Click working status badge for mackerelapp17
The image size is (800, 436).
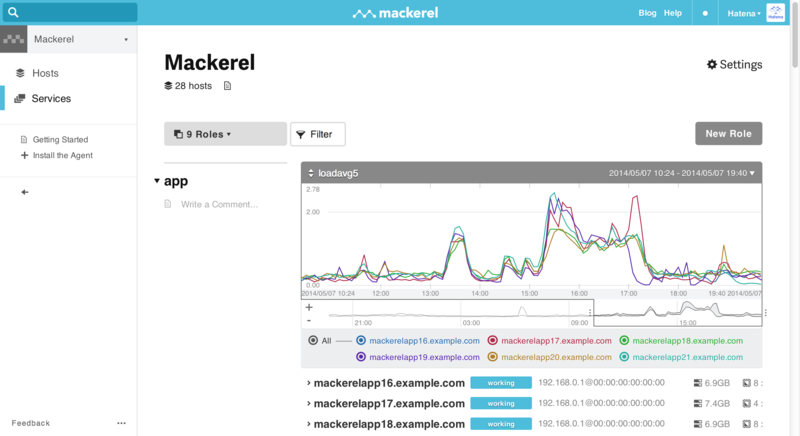coord(501,403)
